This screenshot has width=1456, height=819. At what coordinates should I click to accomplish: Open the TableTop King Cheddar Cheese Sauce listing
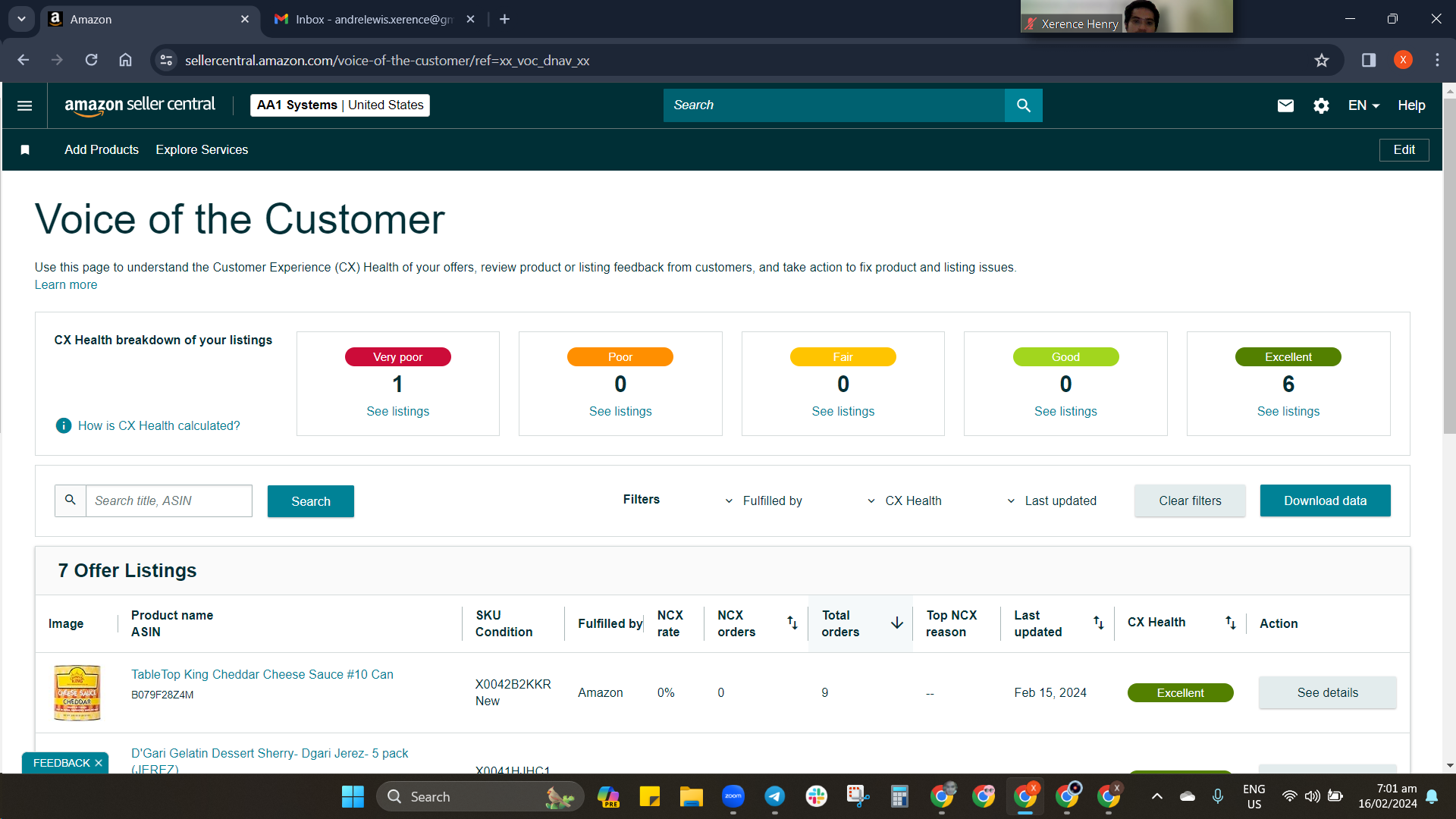(262, 674)
